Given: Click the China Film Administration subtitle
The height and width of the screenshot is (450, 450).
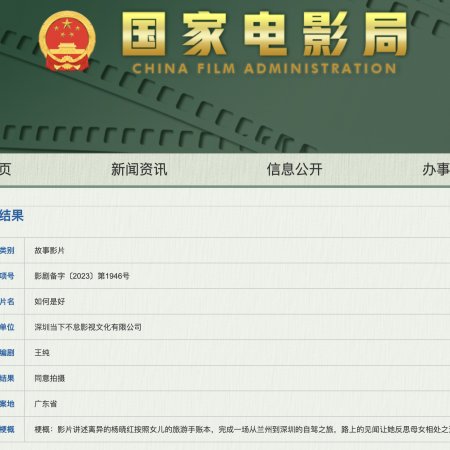Looking at the screenshot, I should [x=264, y=68].
